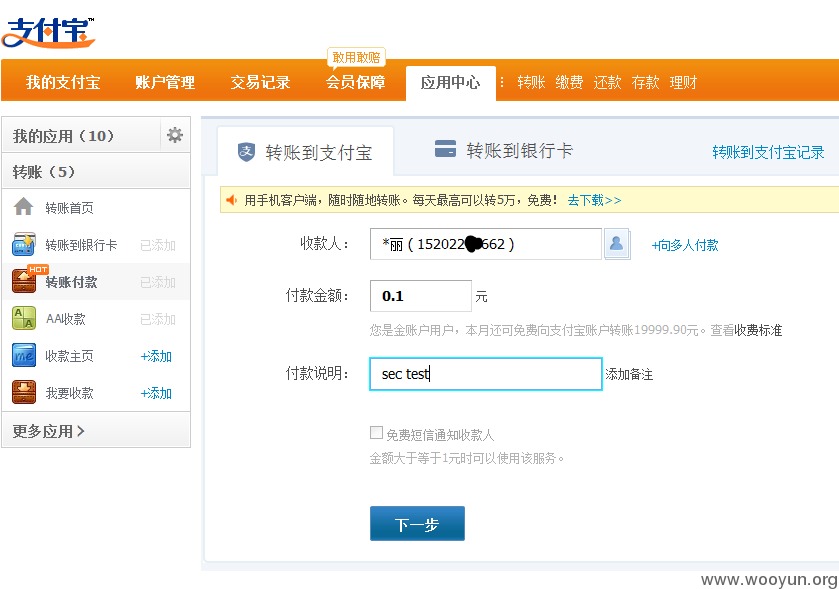Click 缴费 shortcut in top navigation

pos(569,82)
